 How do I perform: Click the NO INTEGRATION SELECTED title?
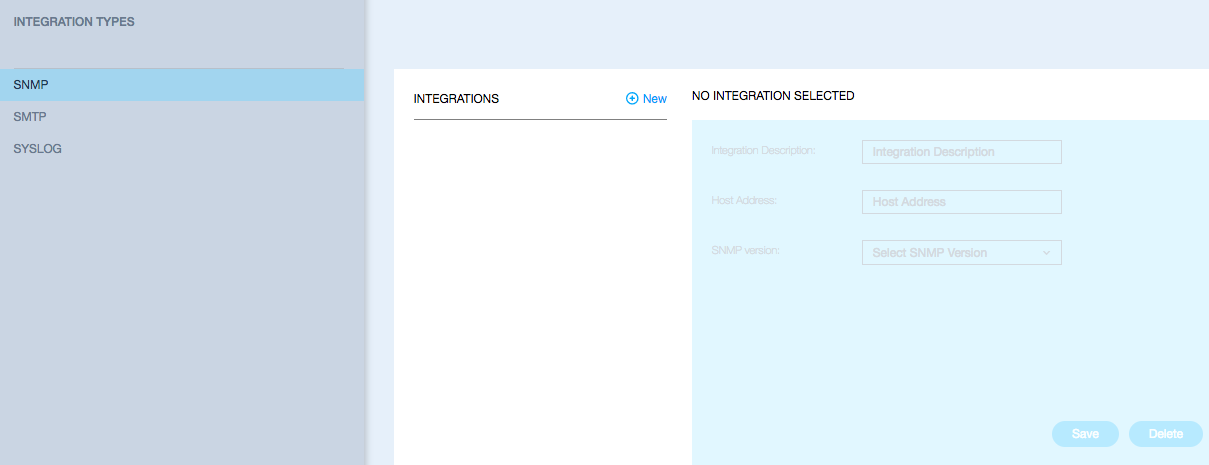click(x=773, y=96)
